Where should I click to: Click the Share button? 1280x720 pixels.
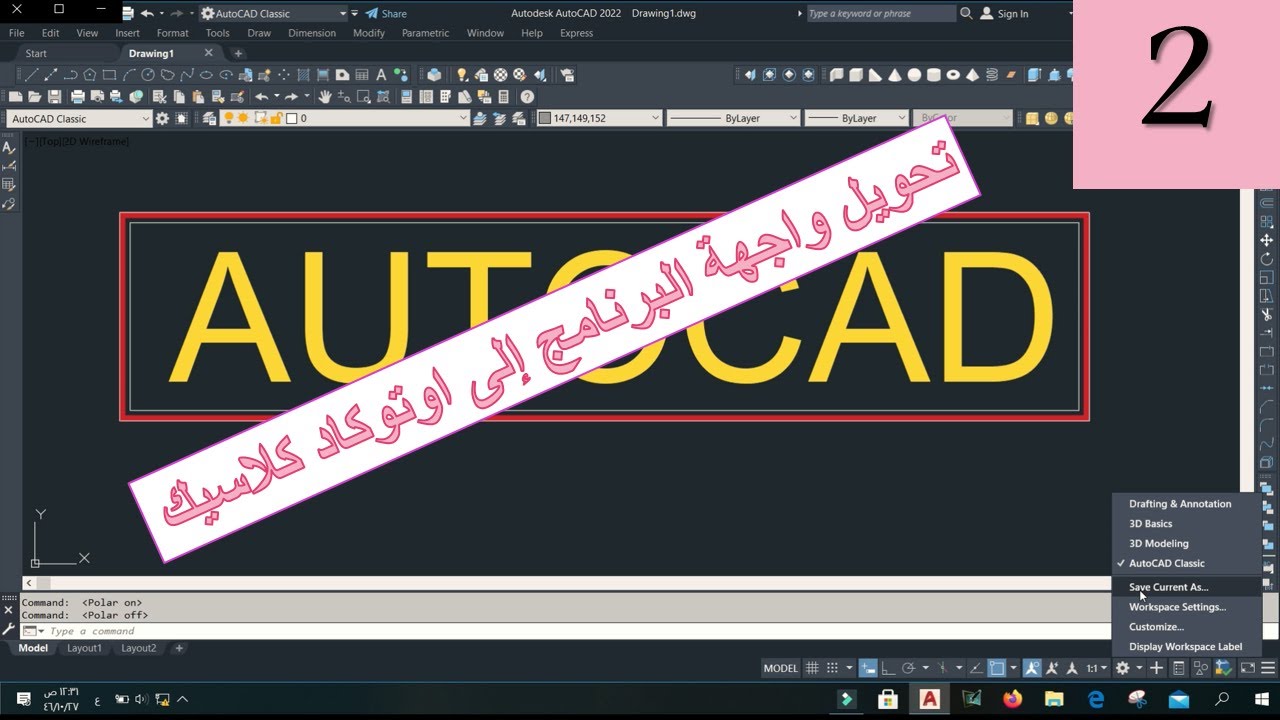(x=386, y=13)
